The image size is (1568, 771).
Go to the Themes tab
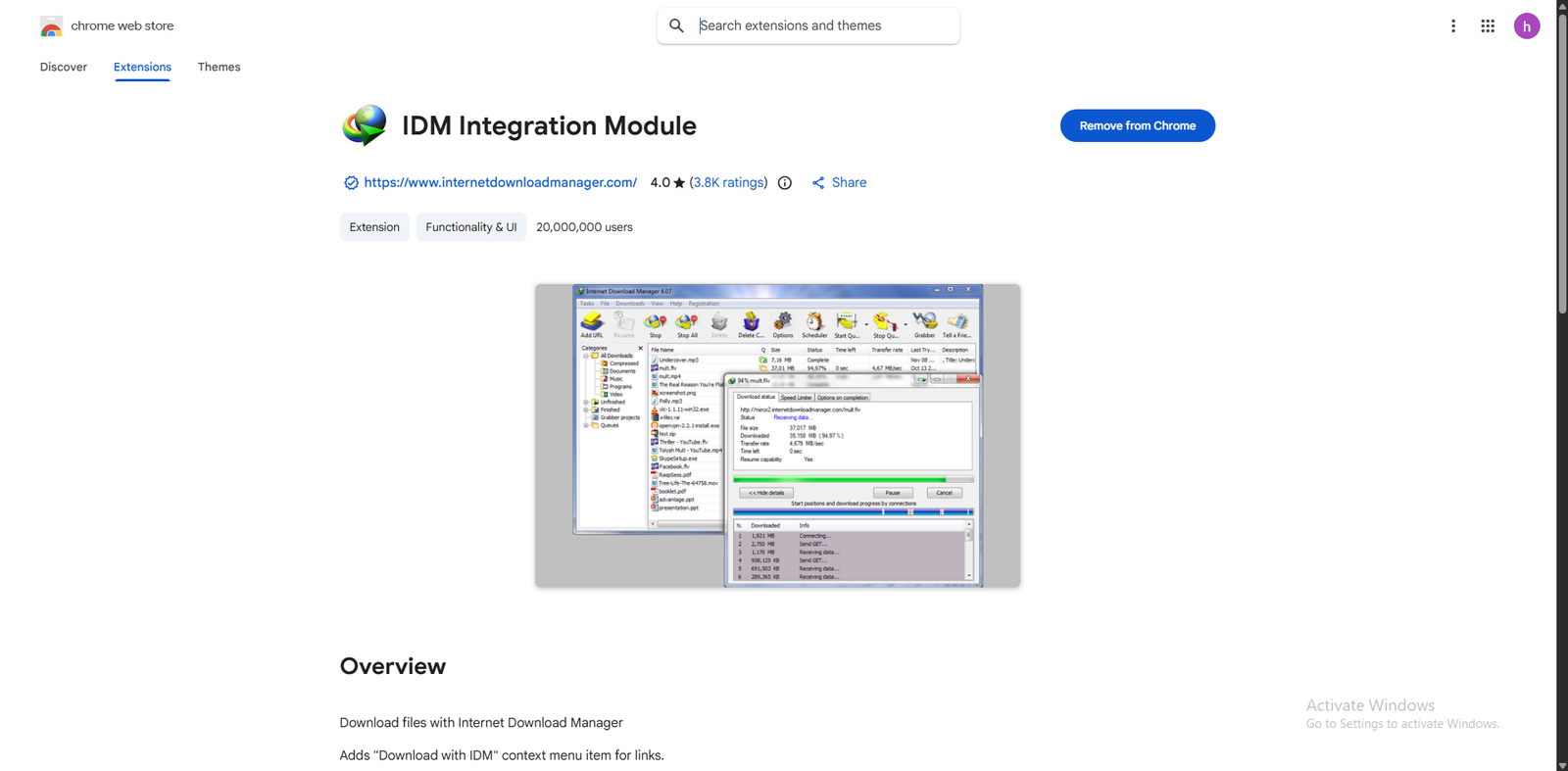pos(219,67)
